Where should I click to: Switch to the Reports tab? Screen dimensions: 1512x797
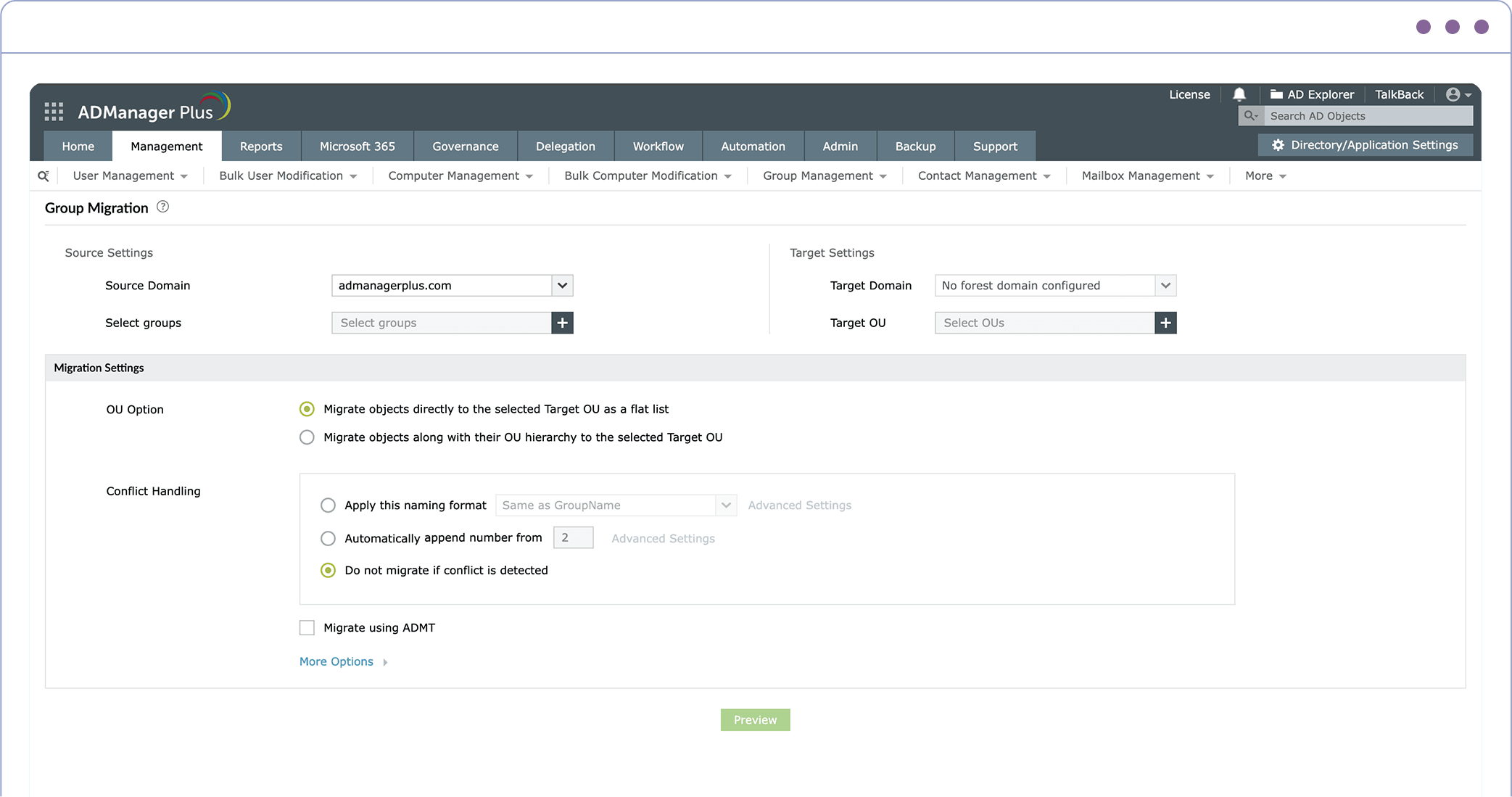261,146
